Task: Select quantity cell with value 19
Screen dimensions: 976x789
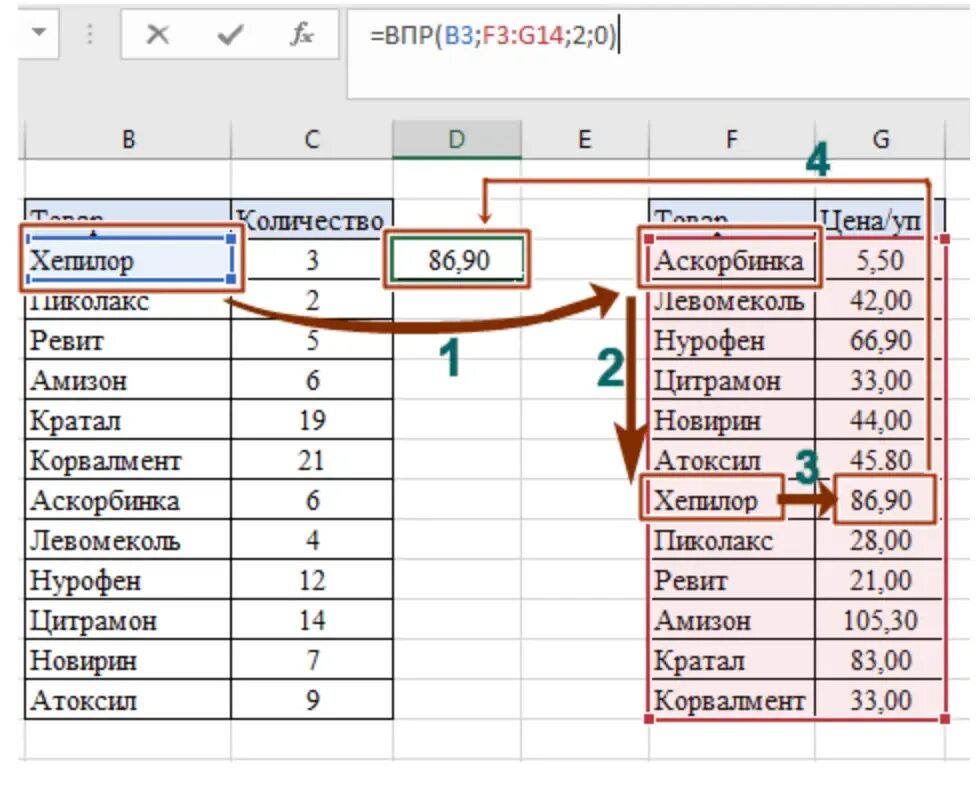Action: (x=312, y=420)
